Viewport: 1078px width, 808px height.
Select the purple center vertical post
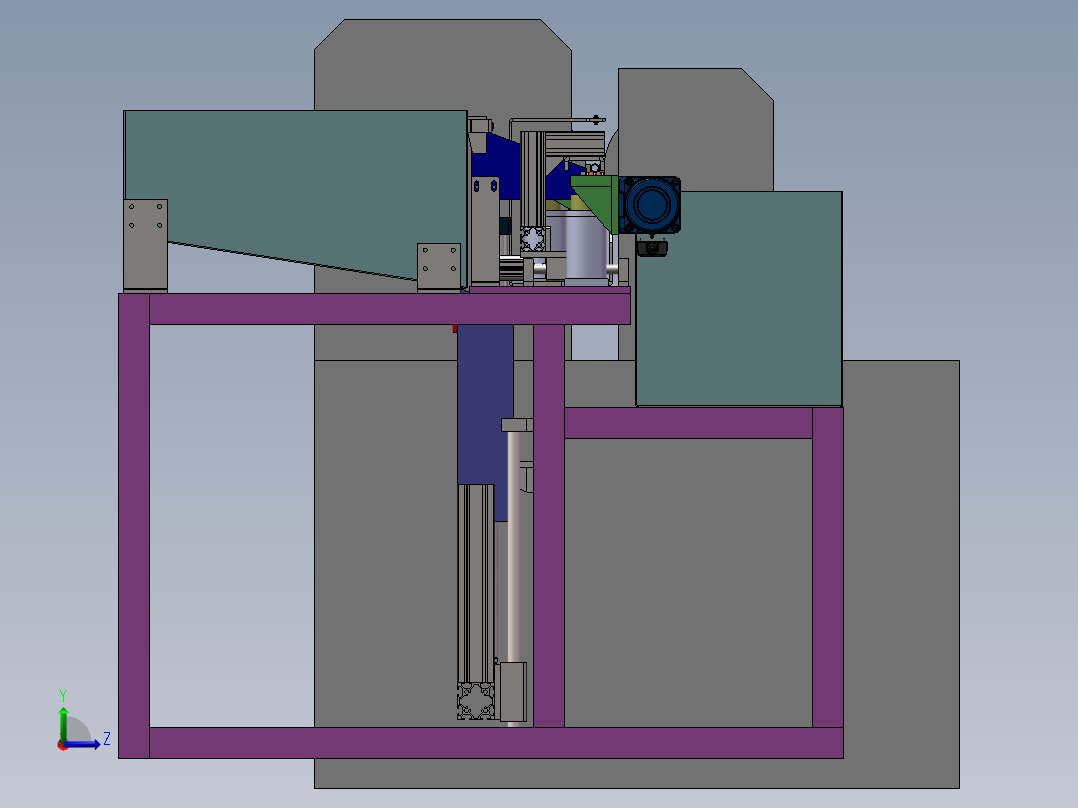coord(549,526)
